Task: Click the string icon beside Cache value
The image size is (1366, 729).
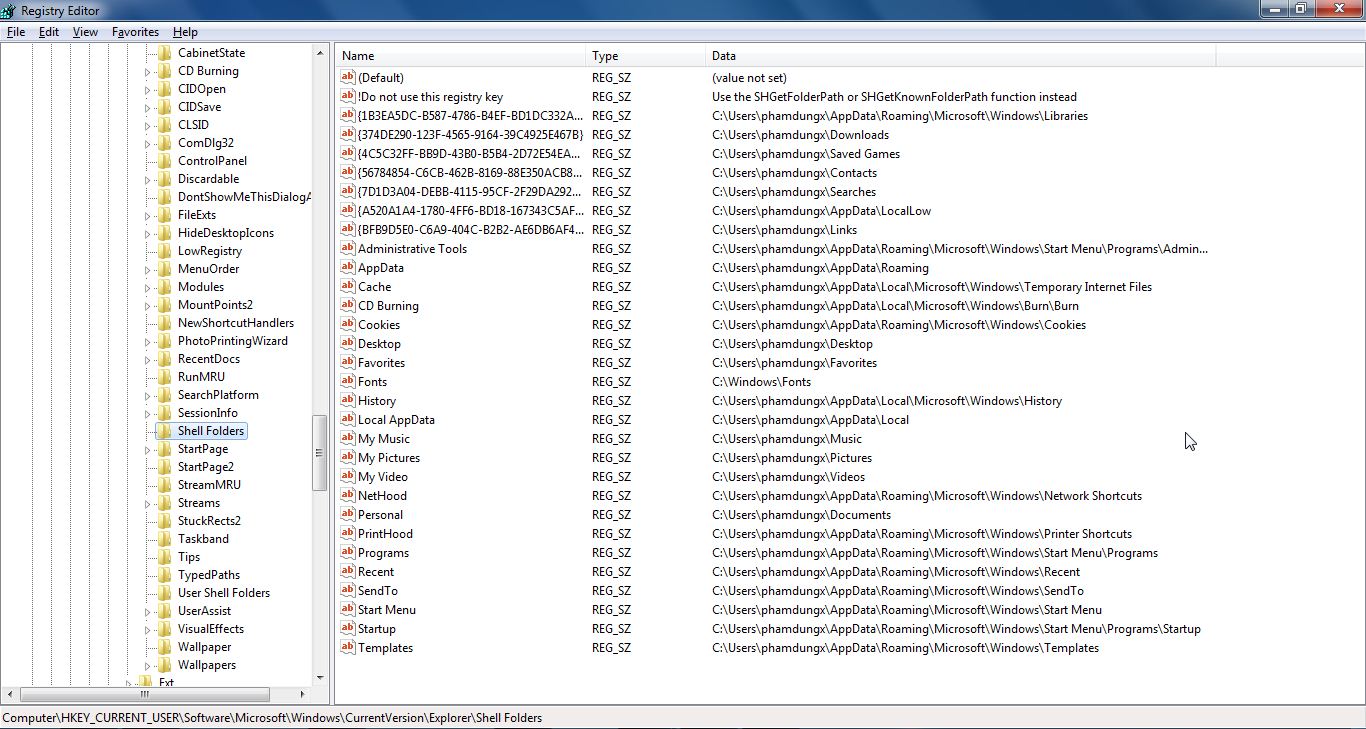Action: point(348,287)
